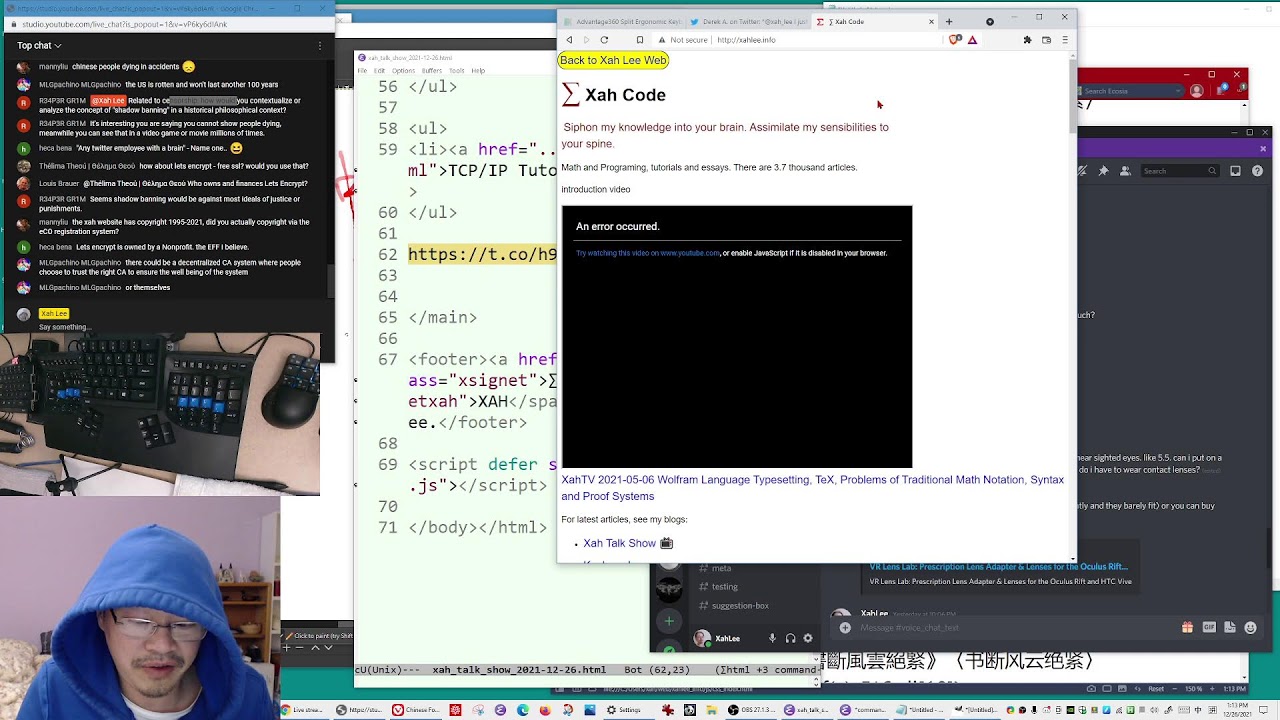Close the Xah Code tab
Viewport: 1280px width, 720px height.
[931, 21]
